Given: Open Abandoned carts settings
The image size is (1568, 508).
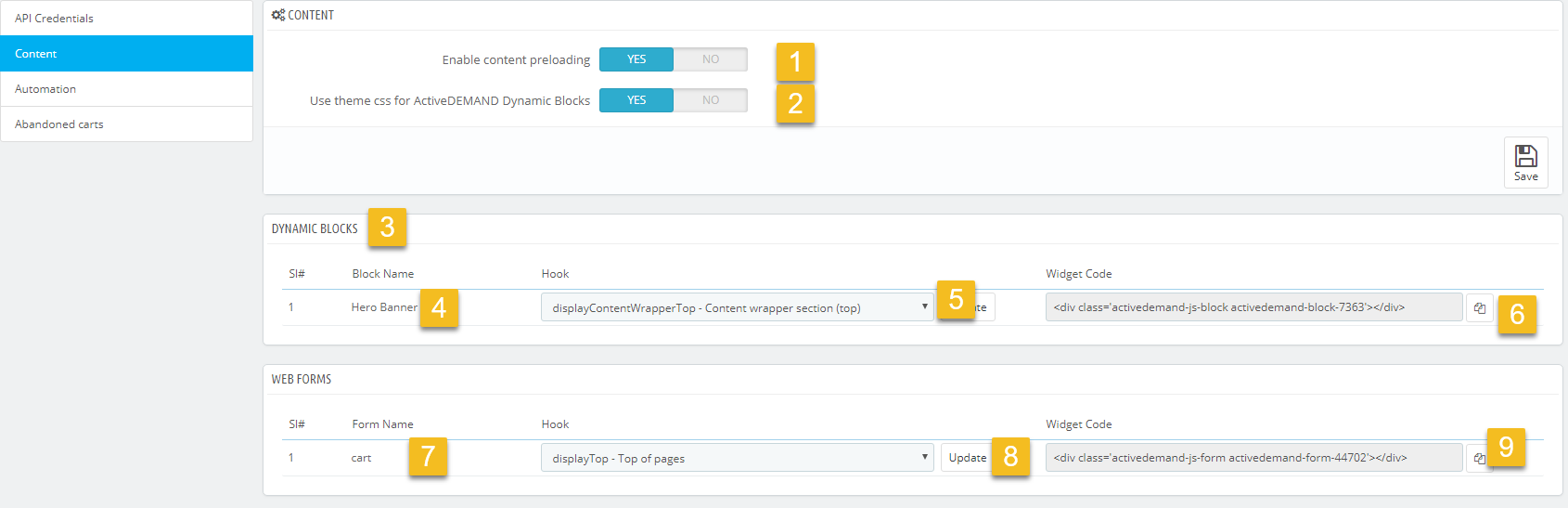Looking at the screenshot, I should pos(127,124).
